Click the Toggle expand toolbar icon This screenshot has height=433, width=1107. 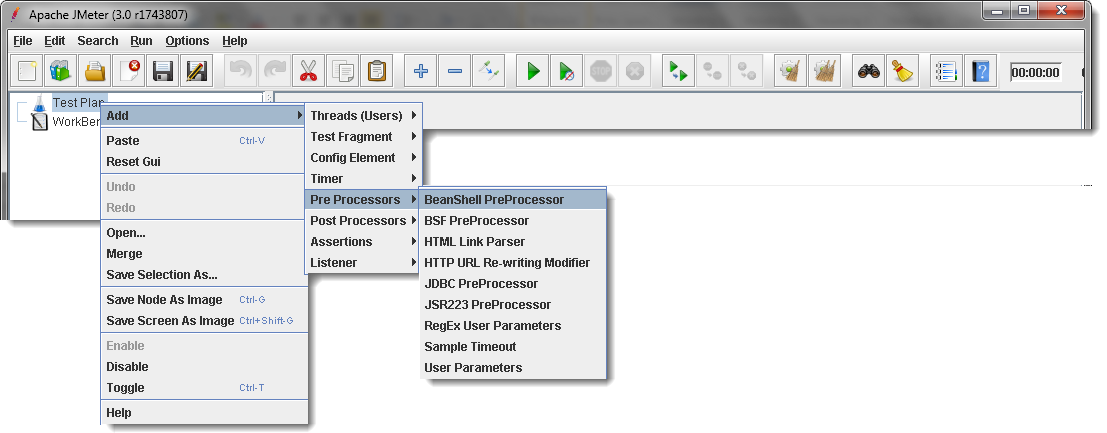tap(489, 72)
